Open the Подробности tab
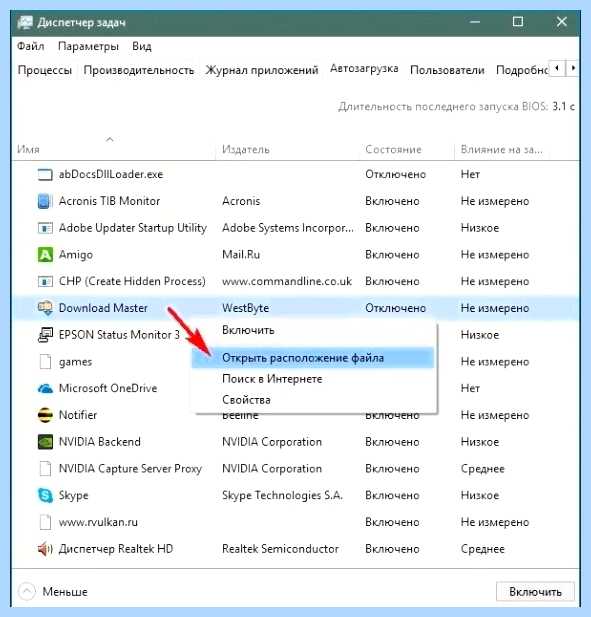This screenshot has width=591, height=617. (522, 70)
